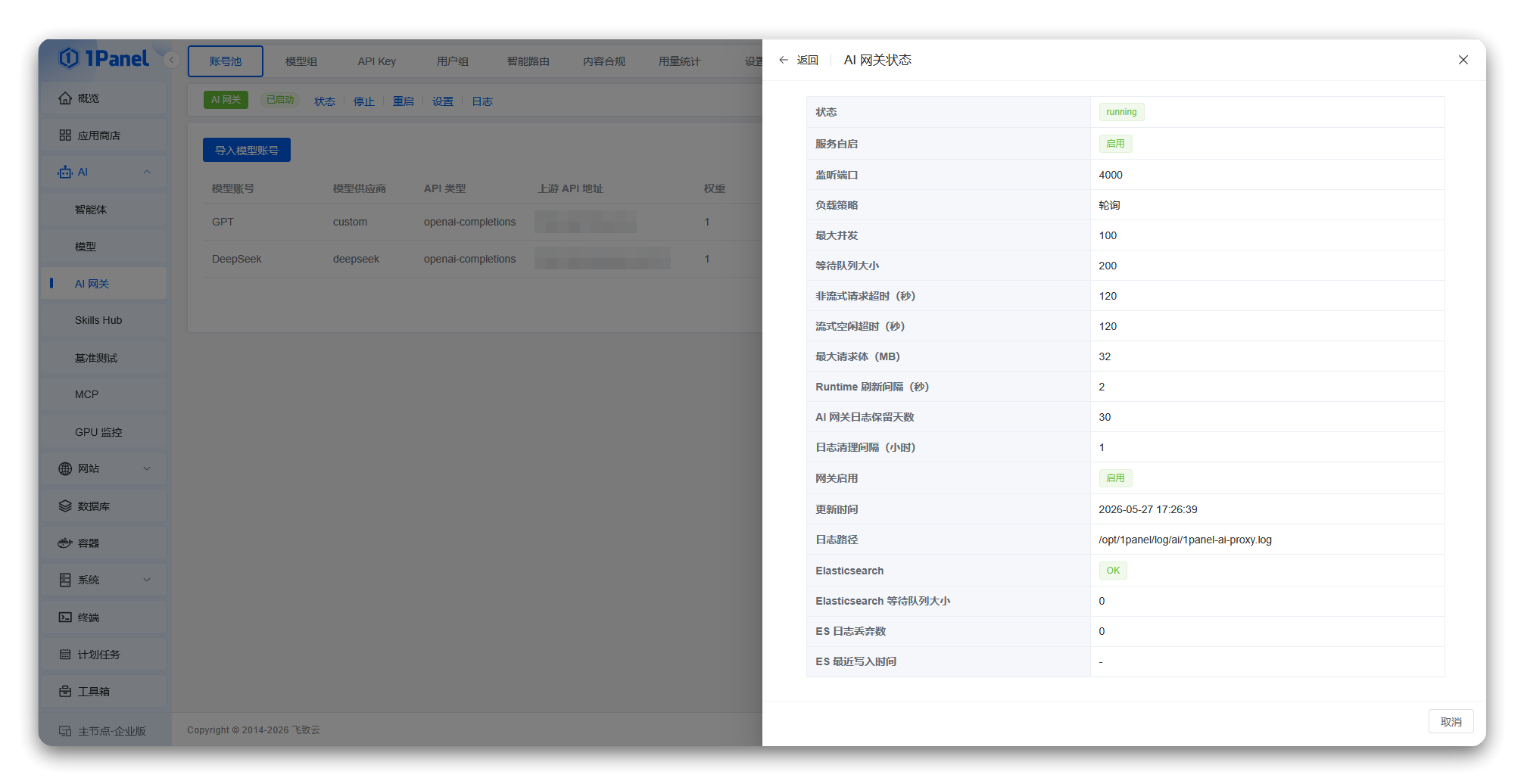Open the 容器 docker icon
This screenshot has height=784, width=1524.
65,543
